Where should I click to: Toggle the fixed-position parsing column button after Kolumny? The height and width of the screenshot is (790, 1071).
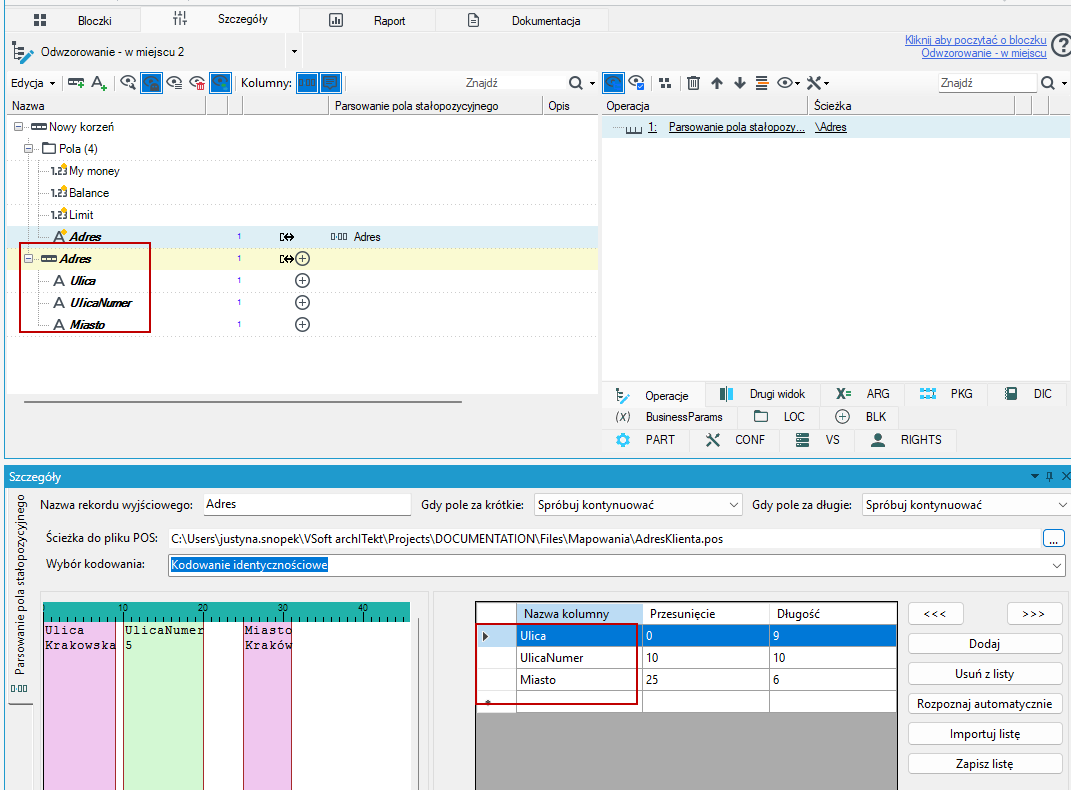(x=307, y=83)
